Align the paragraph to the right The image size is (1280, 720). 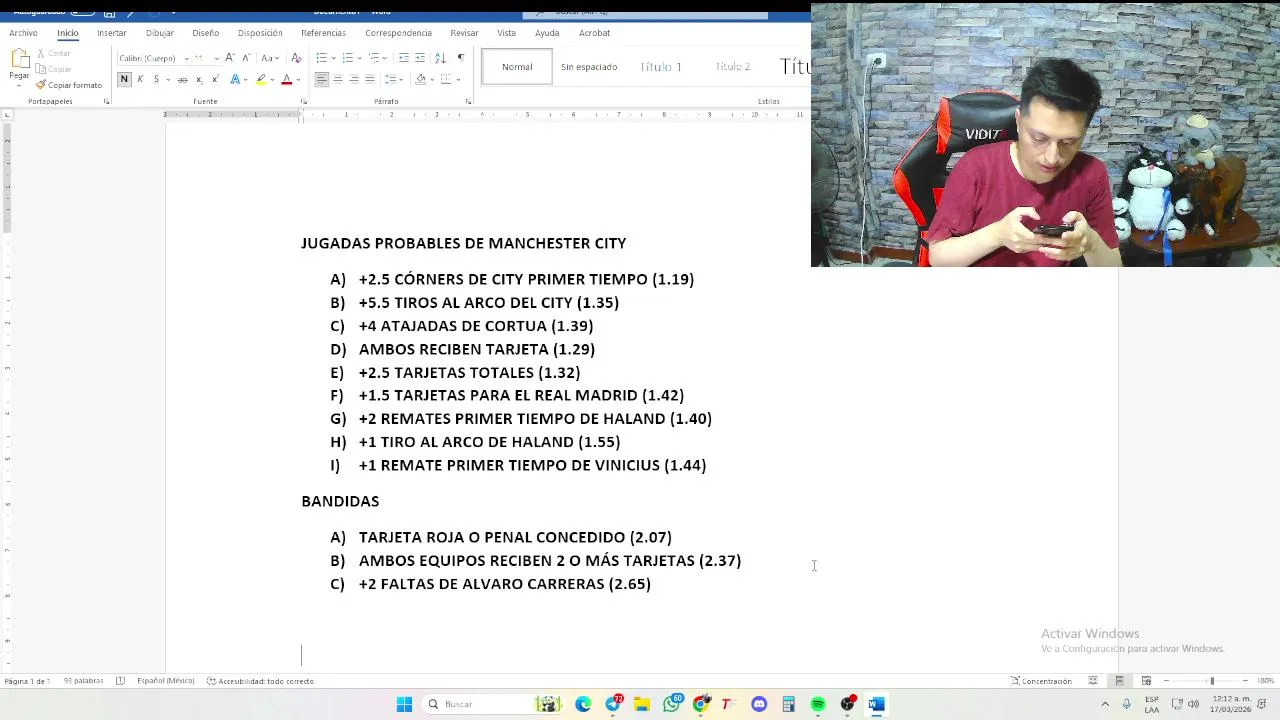pos(354,79)
